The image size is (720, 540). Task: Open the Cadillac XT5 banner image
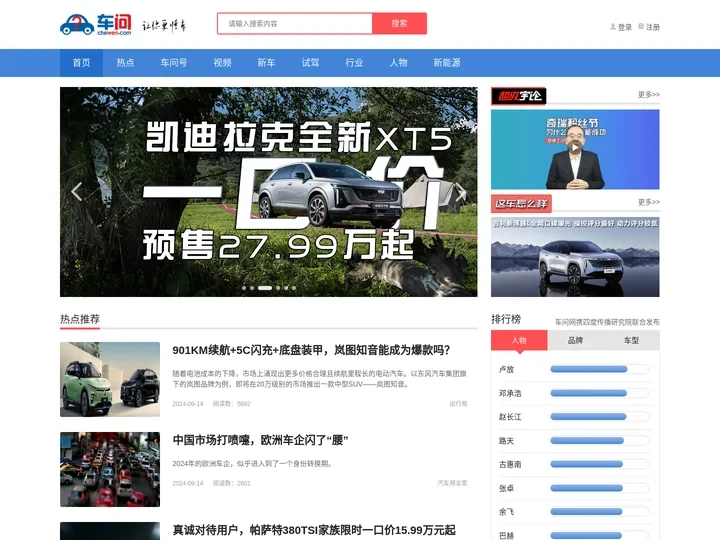[x=269, y=191]
